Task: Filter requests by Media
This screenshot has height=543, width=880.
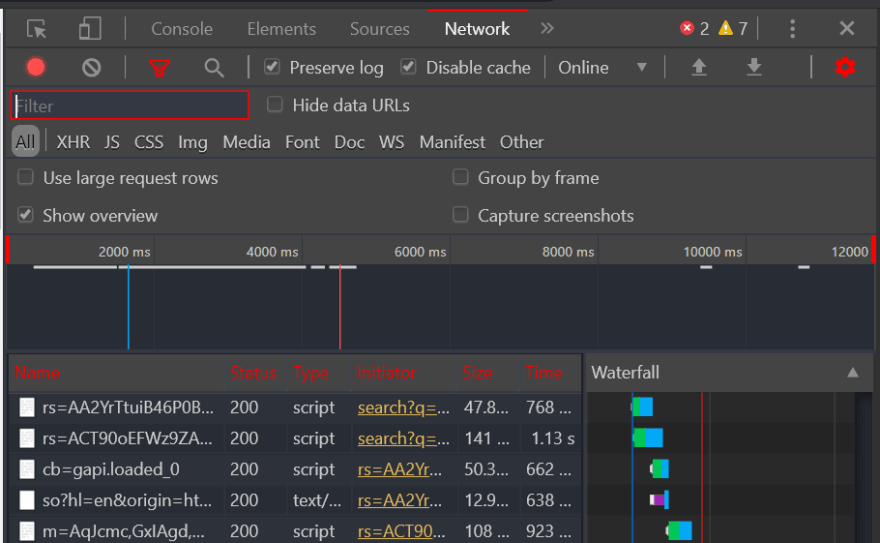Action: point(246,142)
